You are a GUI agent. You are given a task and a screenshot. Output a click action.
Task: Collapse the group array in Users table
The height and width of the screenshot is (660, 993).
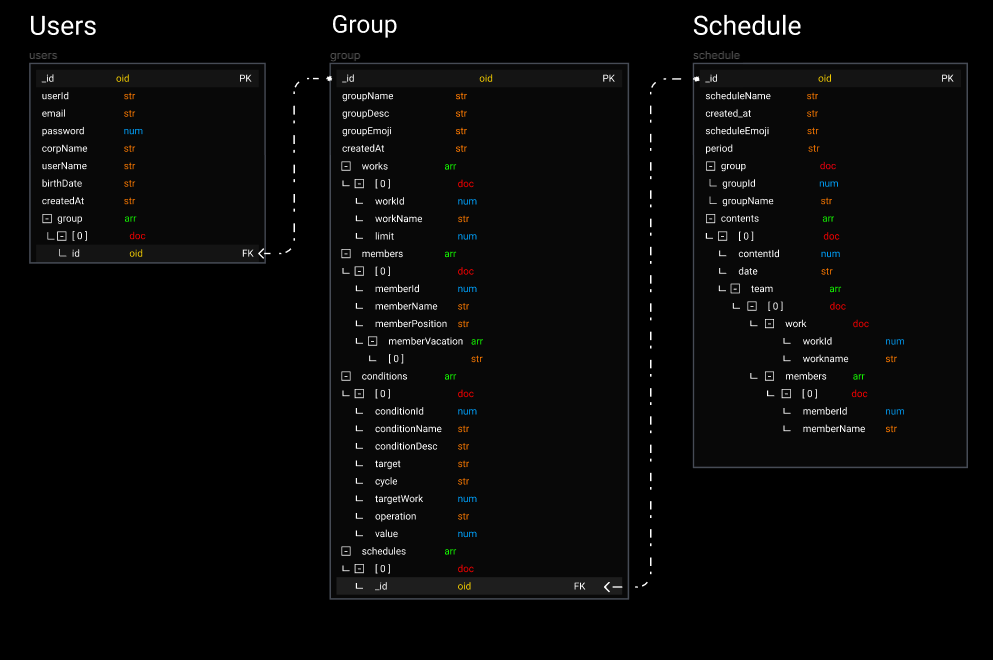pos(47,219)
